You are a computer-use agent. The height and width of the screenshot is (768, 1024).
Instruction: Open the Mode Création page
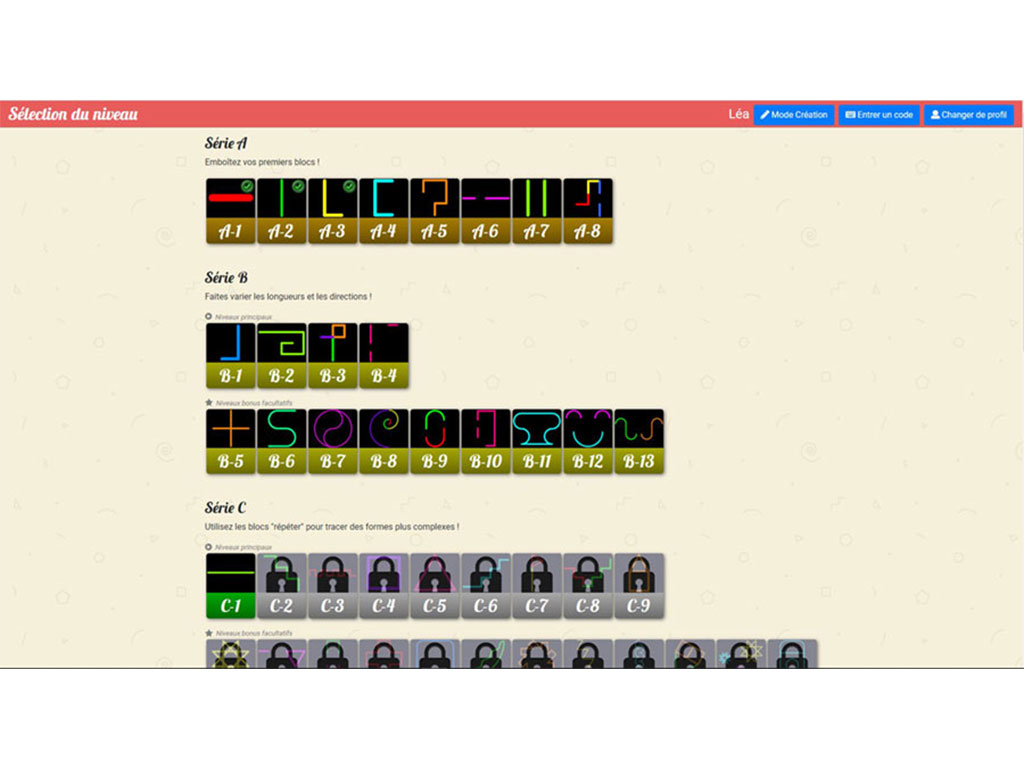tap(795, 114)
